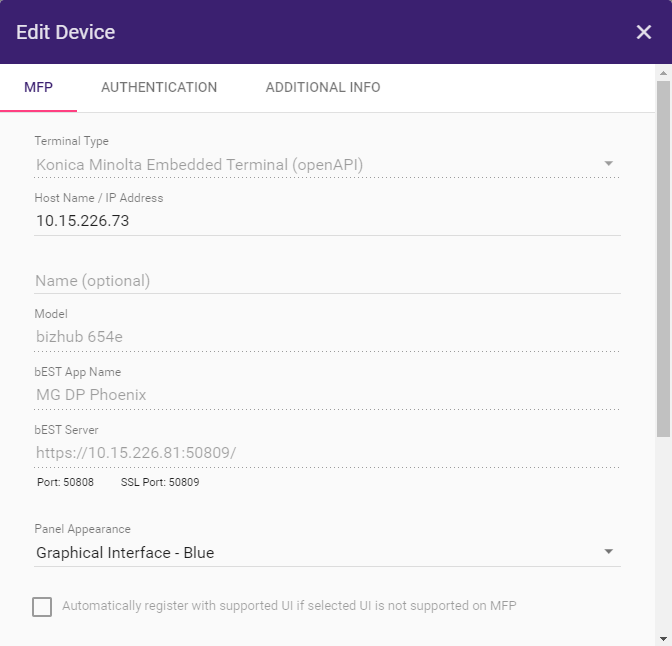Expand the Terminal Type dropdown arrow
The image size is (672, 646).
tap(608, 163)
